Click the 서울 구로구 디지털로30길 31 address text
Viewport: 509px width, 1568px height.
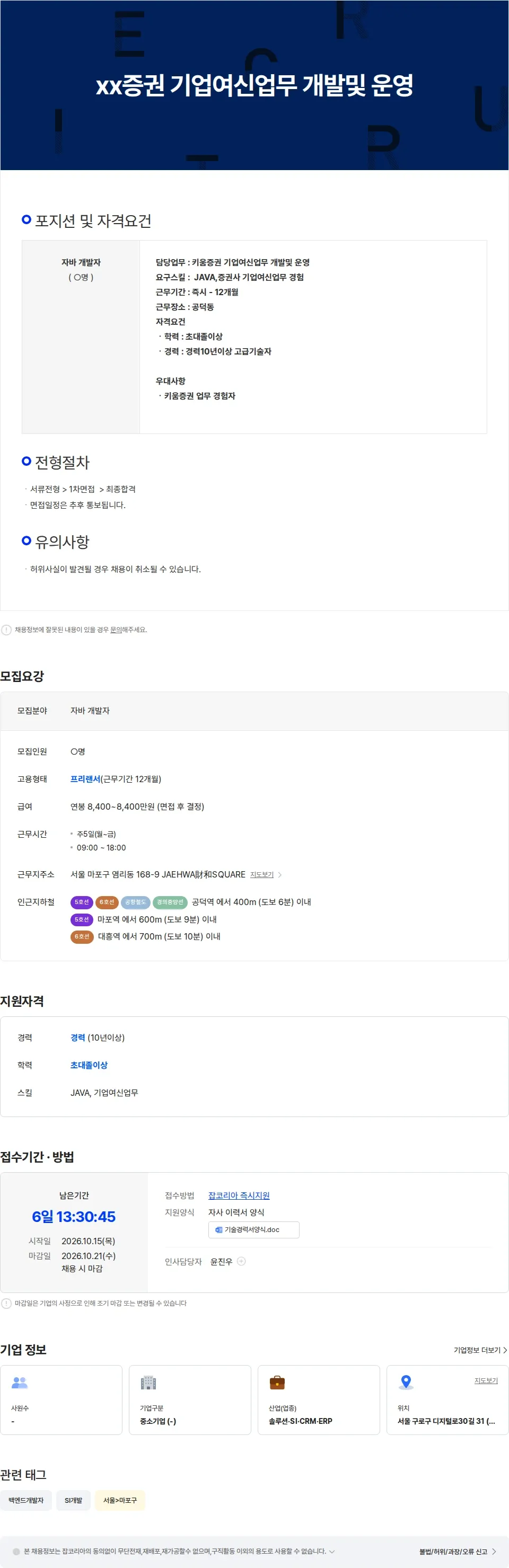coord(446,1421)
